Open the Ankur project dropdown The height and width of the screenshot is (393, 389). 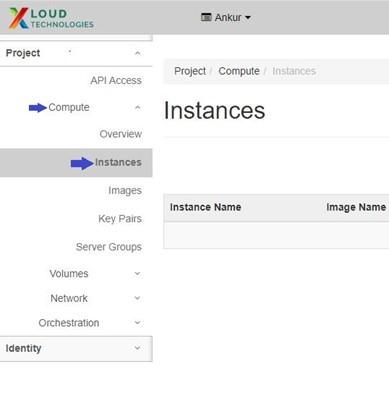click(x=226, y=17)
